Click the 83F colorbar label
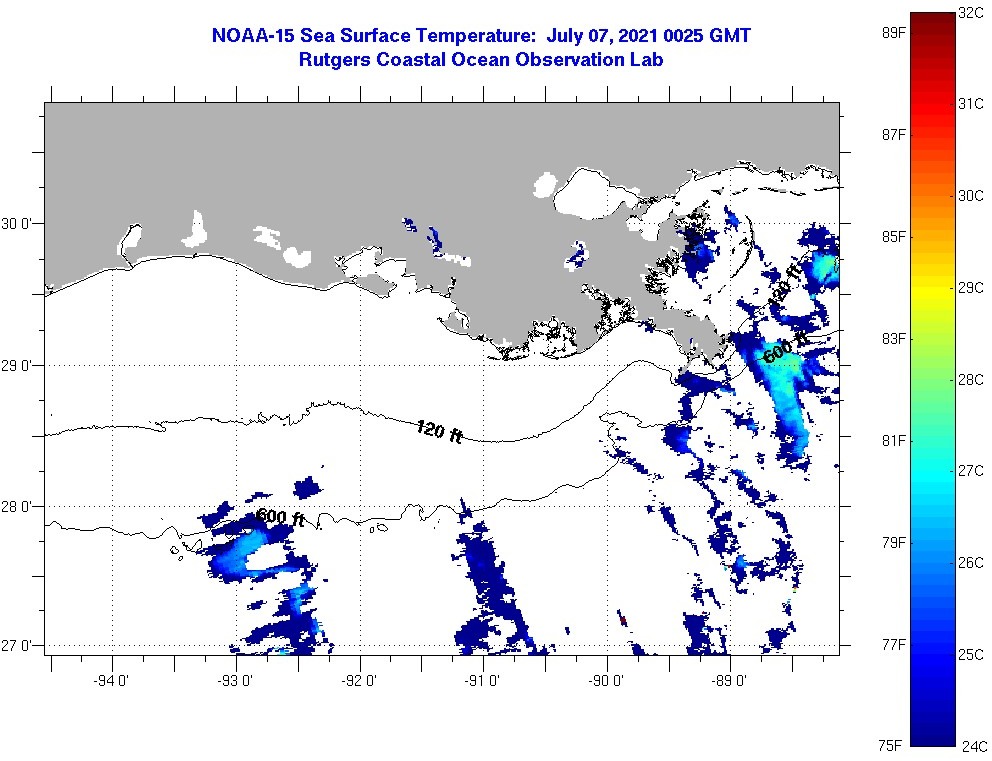The height and width of the screenshot is (761, 992). pyautogui.click(x=894, y=339)
